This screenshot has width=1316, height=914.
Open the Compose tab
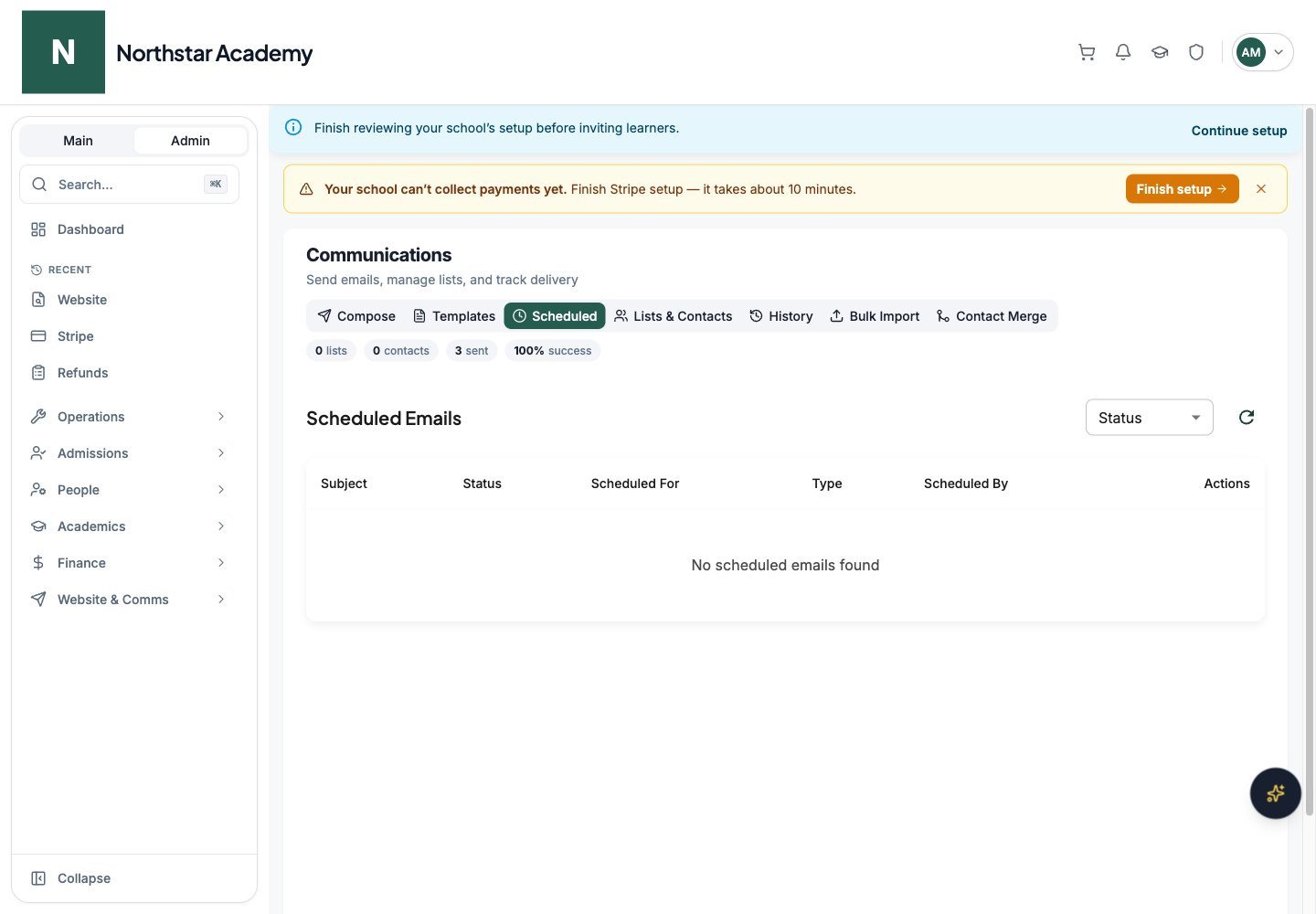(x=356, y=316)
